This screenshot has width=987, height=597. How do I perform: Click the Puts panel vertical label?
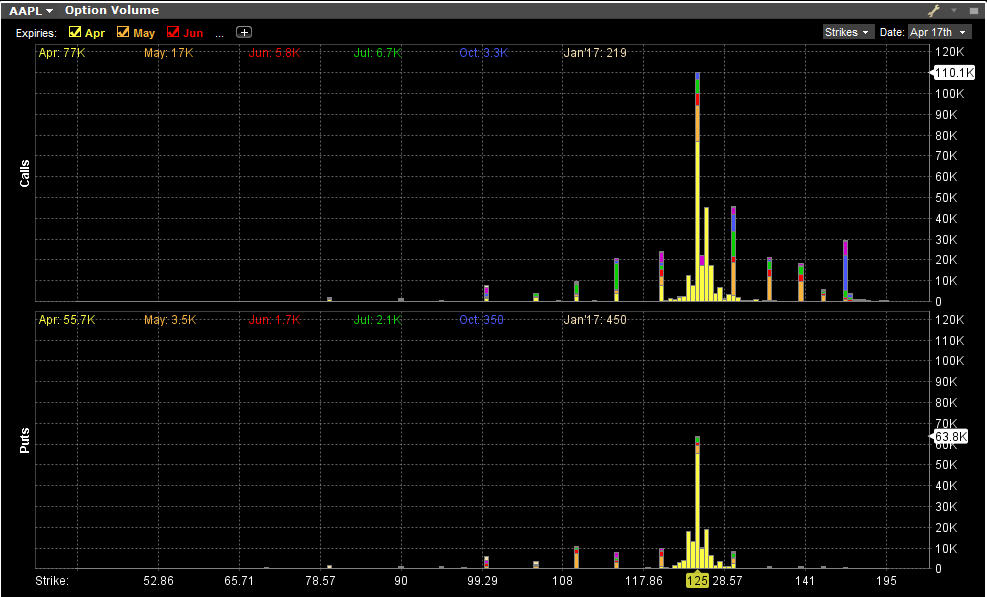tap(25, 440)
